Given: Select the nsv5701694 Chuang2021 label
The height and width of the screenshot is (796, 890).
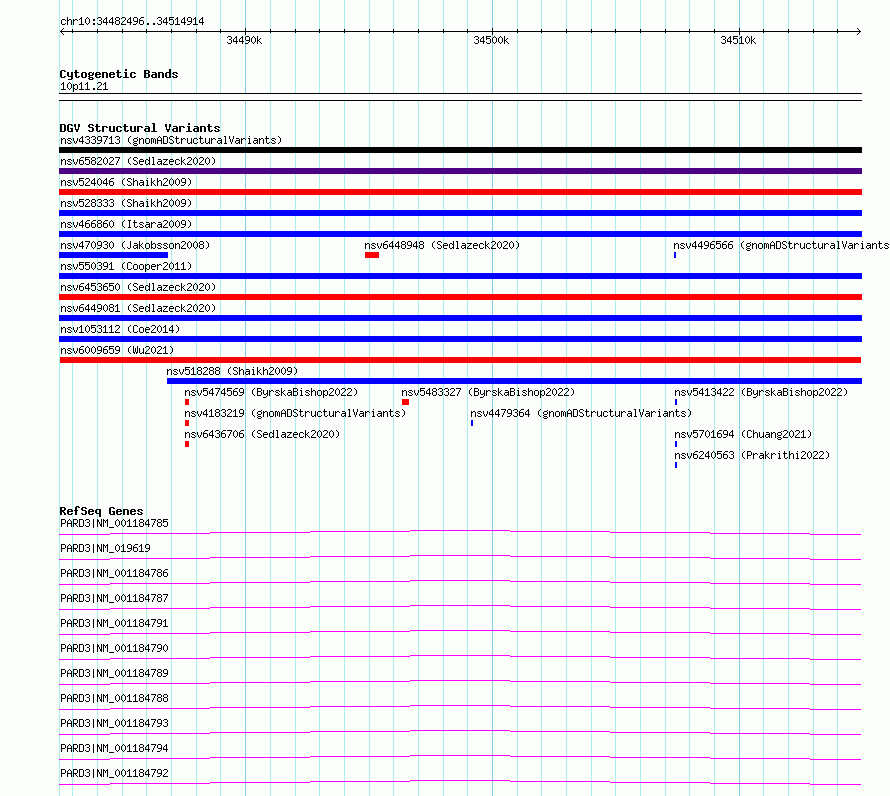Looking at the screenshot, I should pos(744,434).
